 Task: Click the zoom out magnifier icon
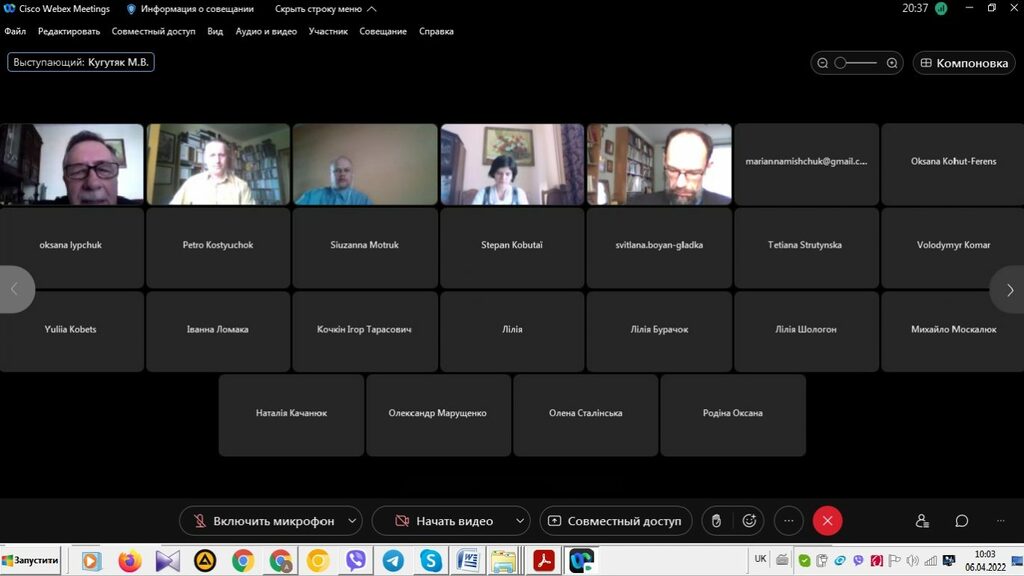pos(823,63)
